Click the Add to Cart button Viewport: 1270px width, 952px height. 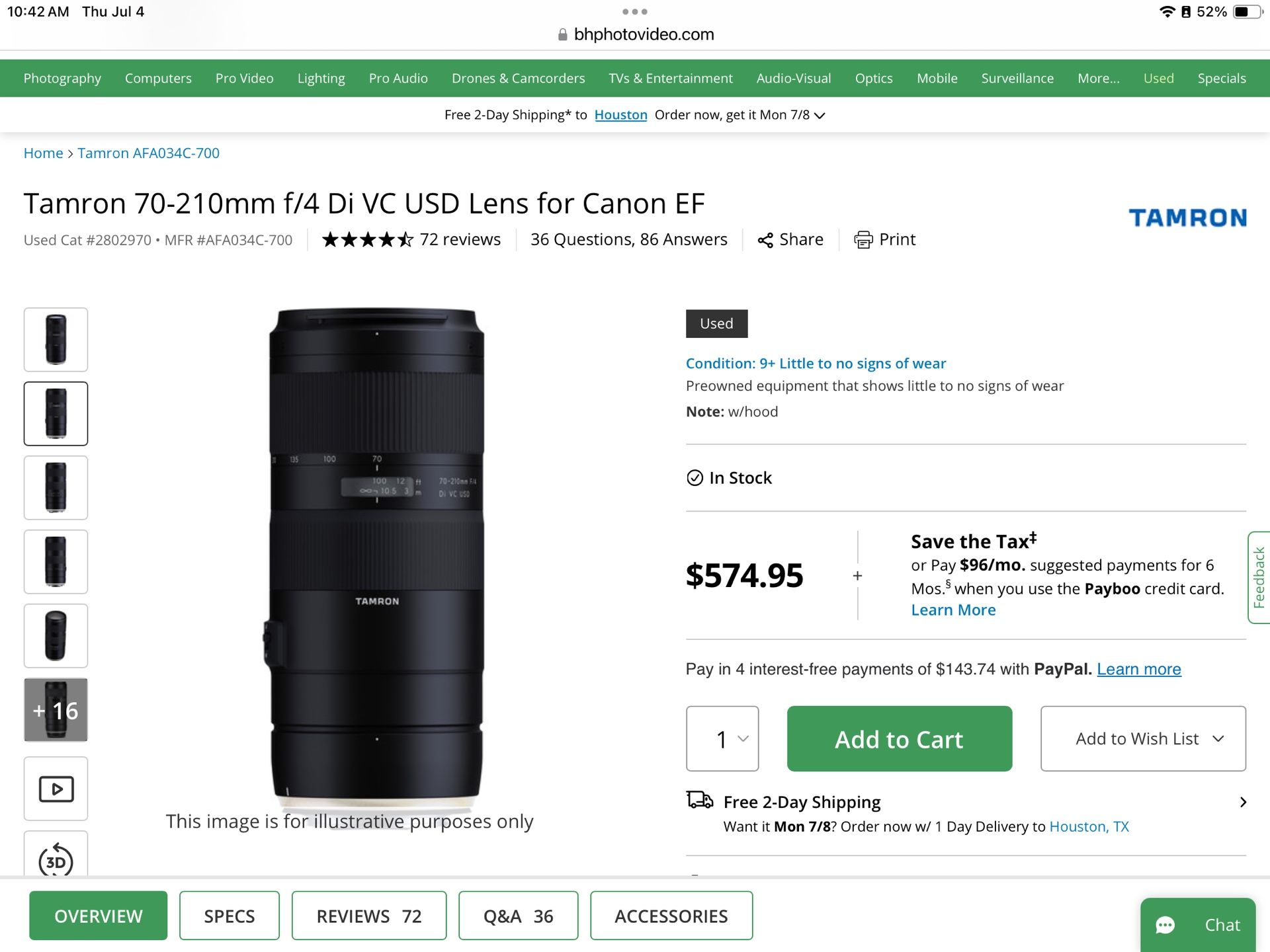pos(898,738)
